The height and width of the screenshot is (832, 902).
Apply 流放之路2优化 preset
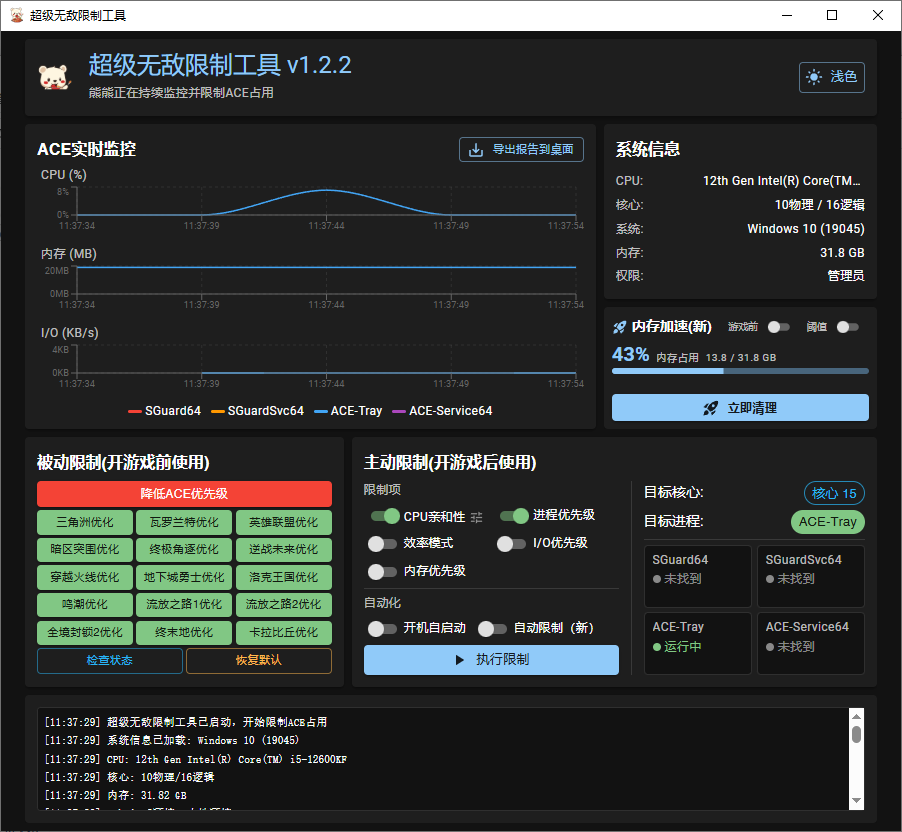coord(284,605)
